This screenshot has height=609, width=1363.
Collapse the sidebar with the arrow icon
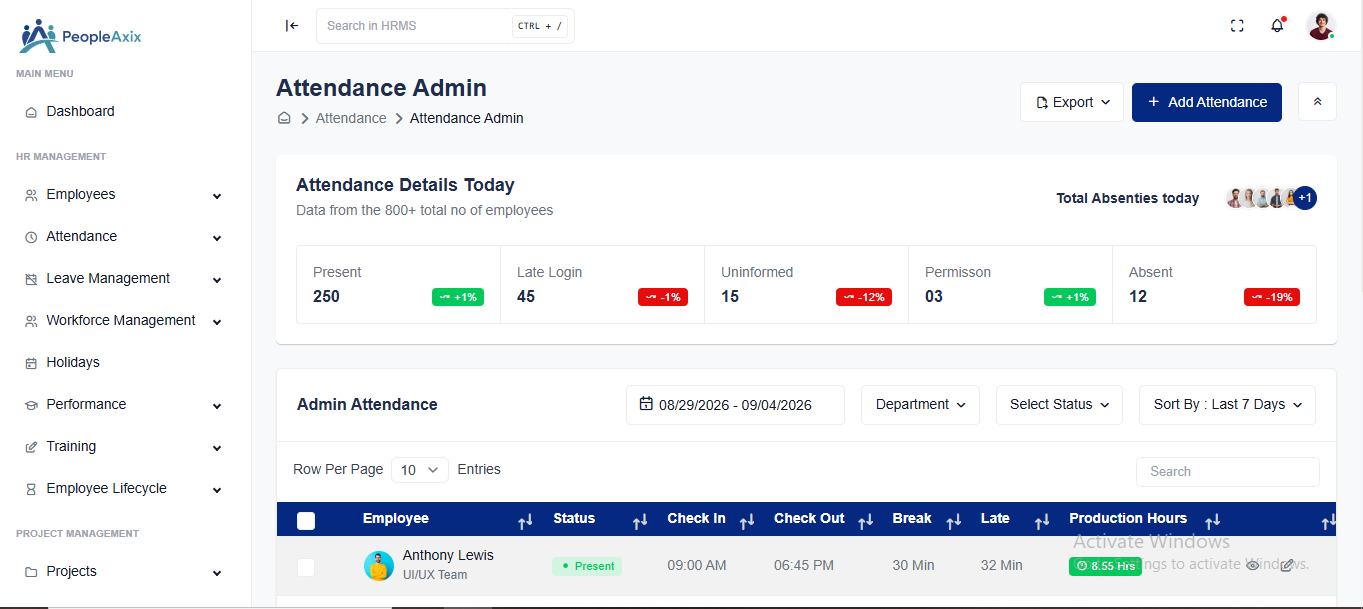292,26
